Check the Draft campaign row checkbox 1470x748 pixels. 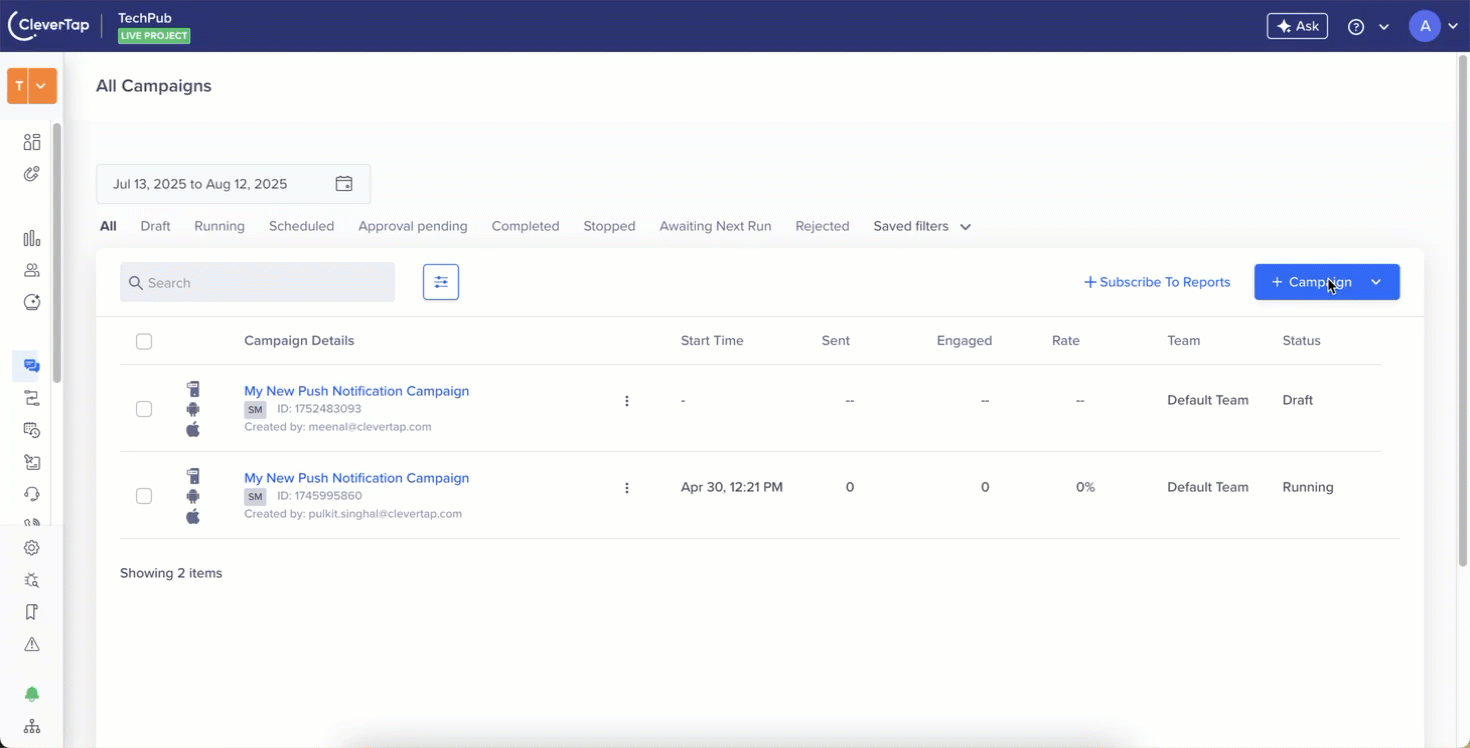144,409
